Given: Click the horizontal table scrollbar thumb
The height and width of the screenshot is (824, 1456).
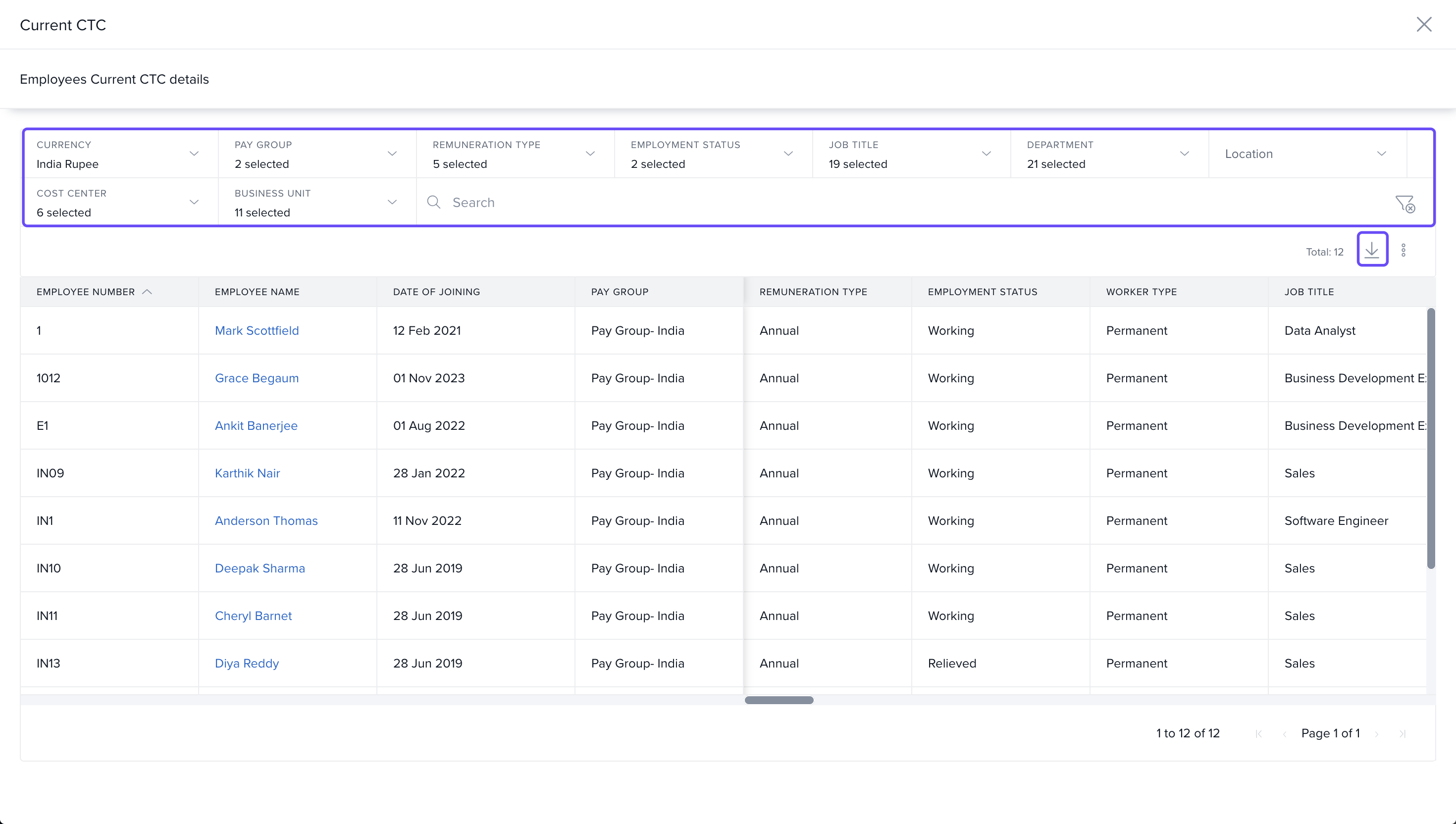Looking at the screenshot, I should 779,700.
